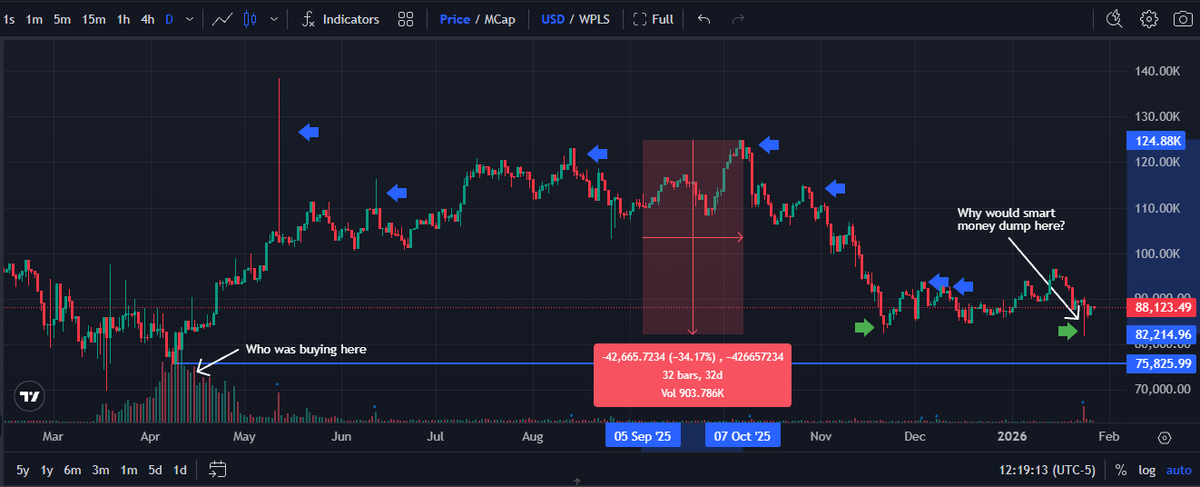Set date range to 3m
The image size is (1200, 487).
click(x=101, y=469)
